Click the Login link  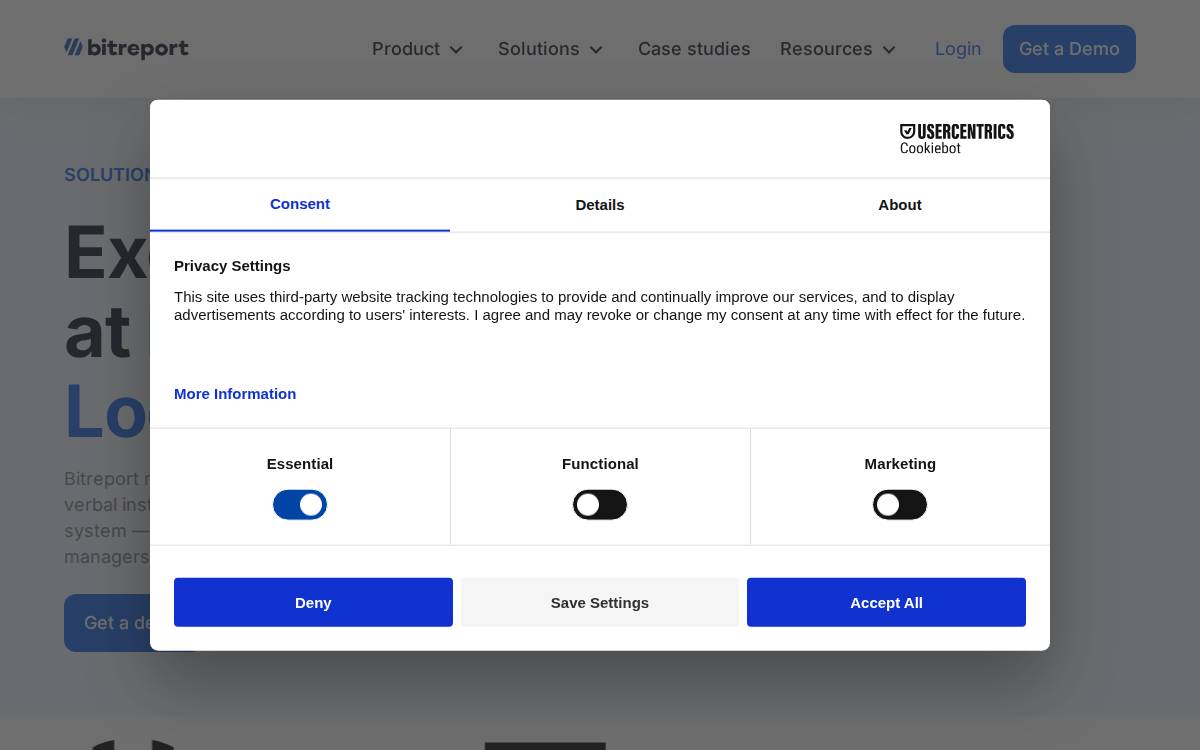[958, 49]
